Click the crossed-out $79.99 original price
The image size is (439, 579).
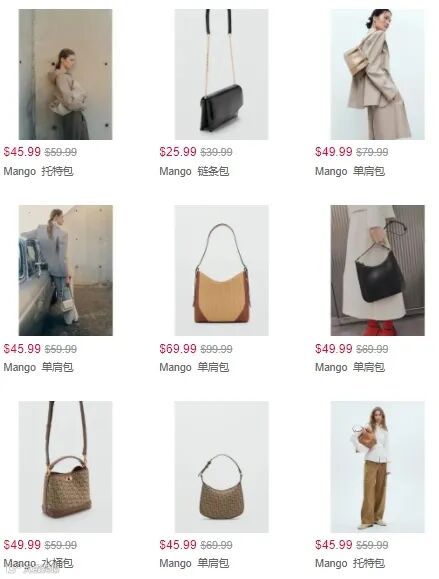click(372, 152)
